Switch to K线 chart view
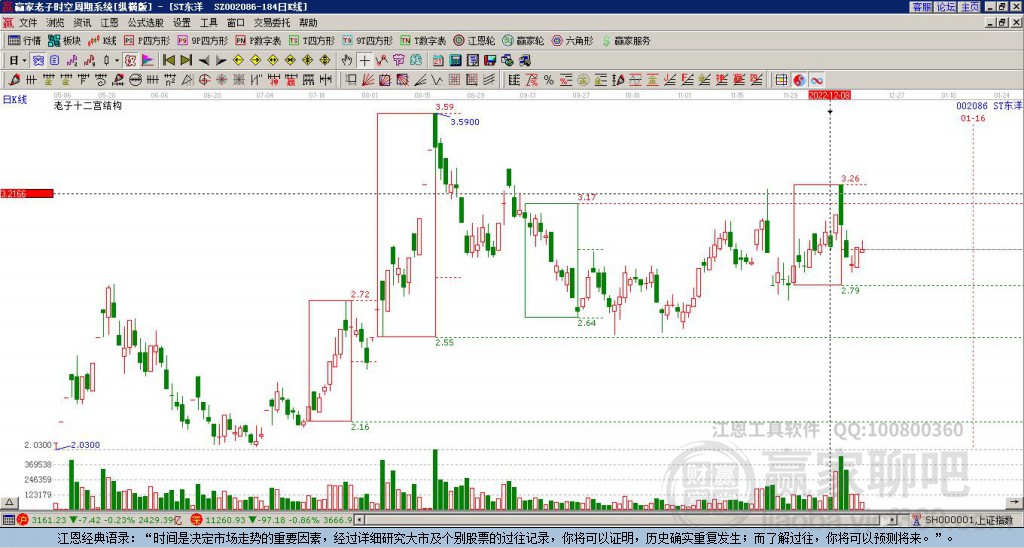The image size is (1024, 548). point(103,40)
